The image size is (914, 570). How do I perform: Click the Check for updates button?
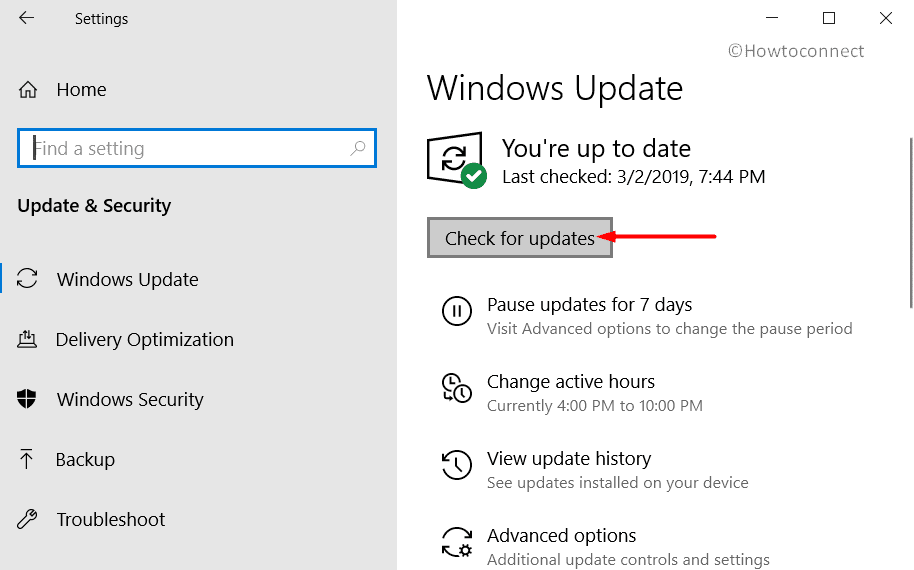519,238
